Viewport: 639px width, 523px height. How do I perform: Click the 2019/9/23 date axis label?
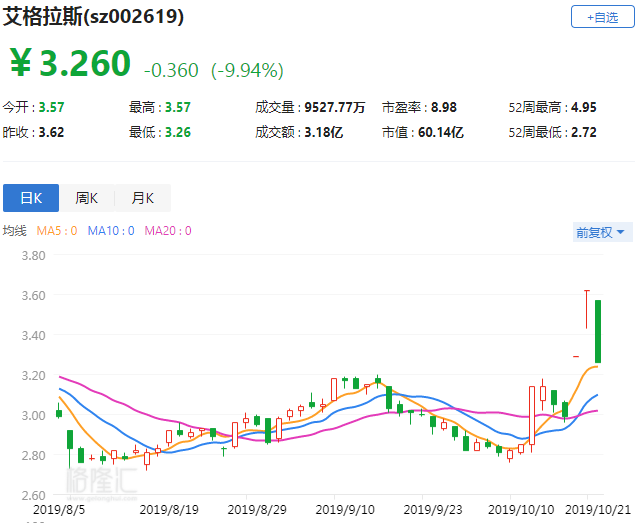pos(433,510)
